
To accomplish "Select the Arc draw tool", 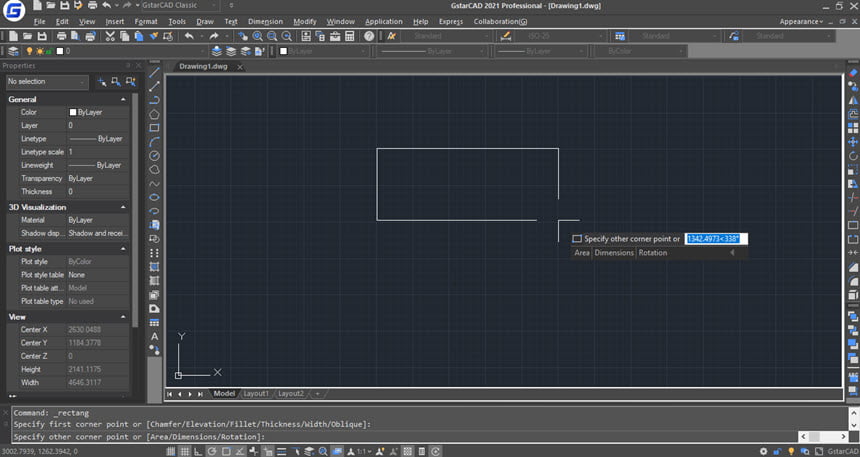I will point(154,142).
